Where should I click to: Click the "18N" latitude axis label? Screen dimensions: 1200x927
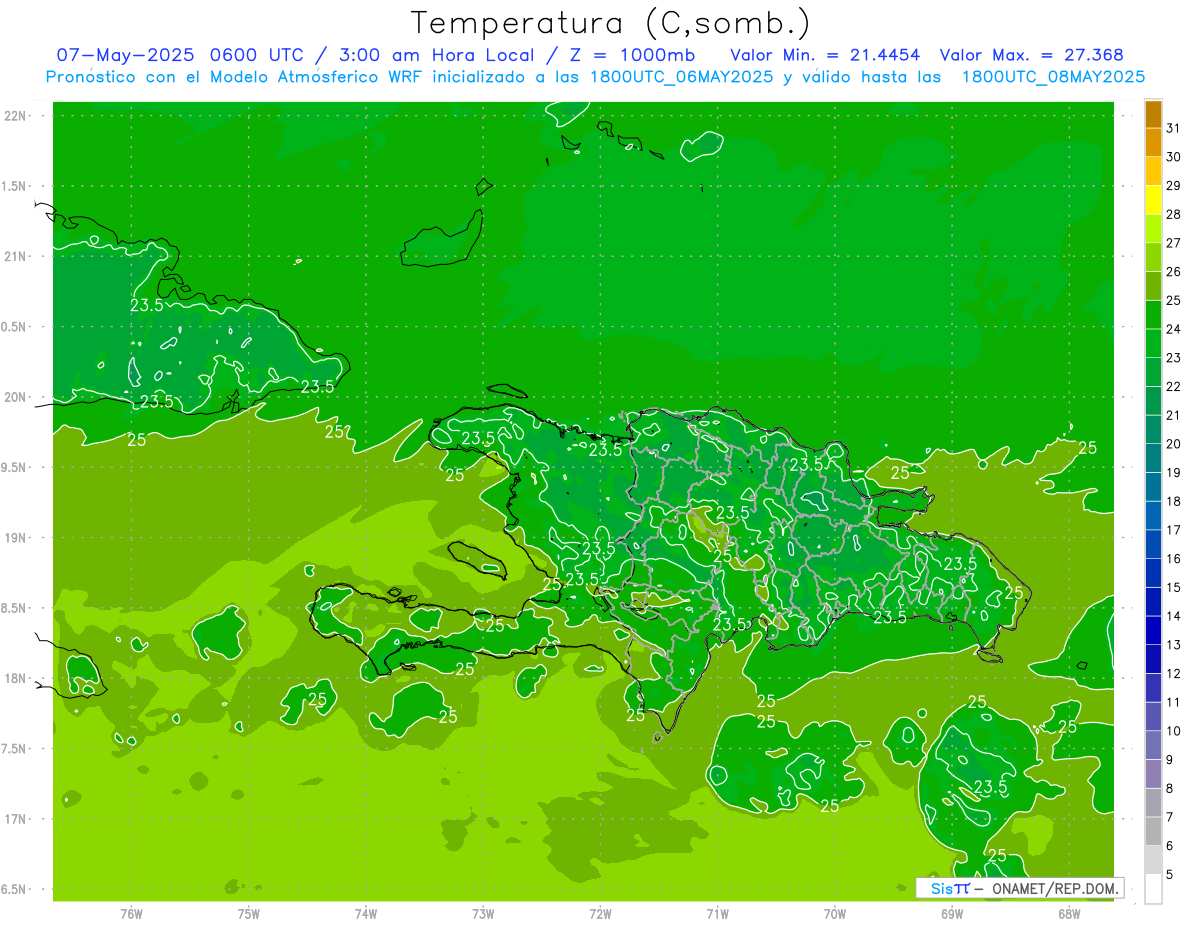(x=16, y=679)
